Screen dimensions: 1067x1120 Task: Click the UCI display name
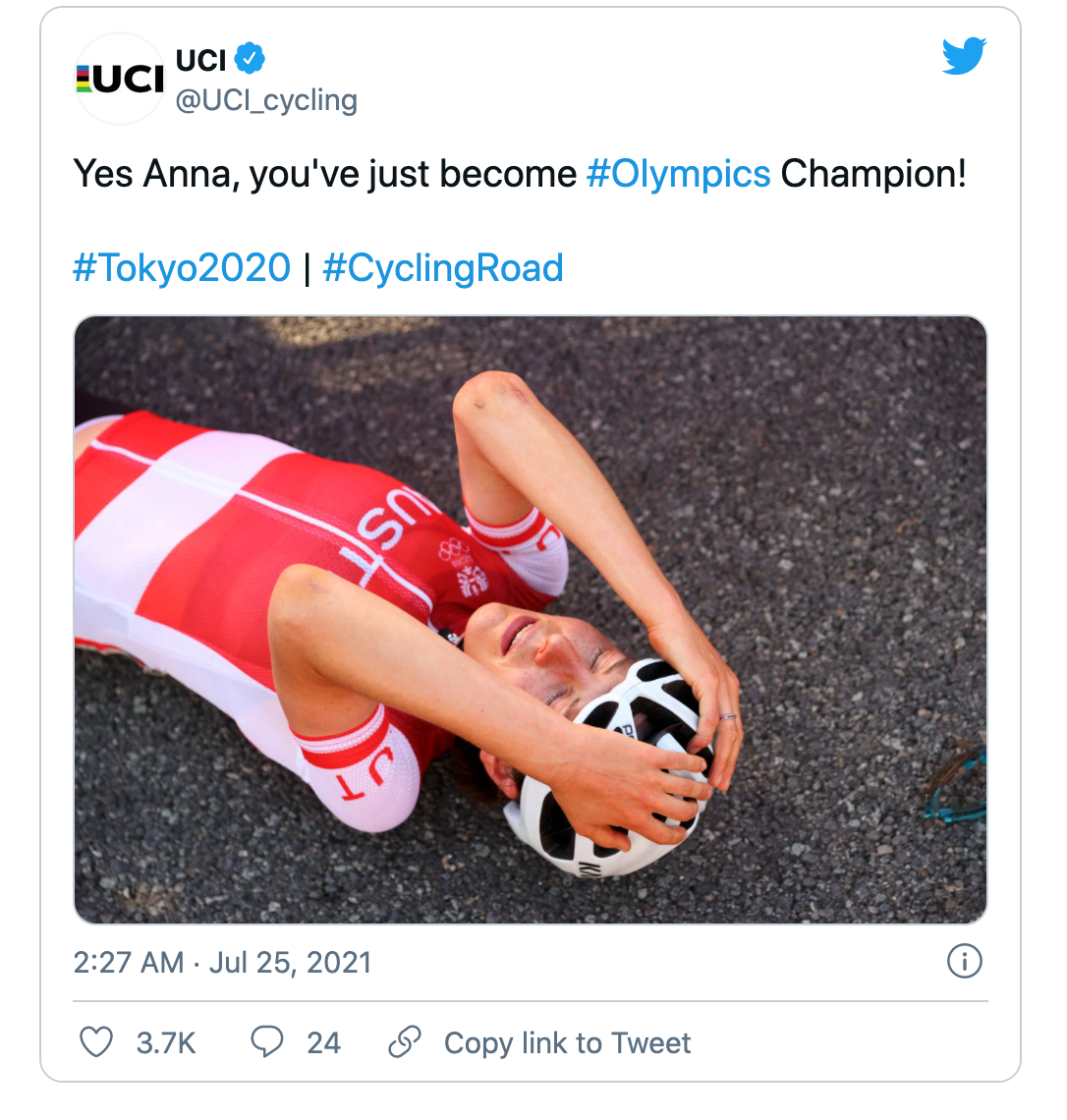tap(200, 60)
